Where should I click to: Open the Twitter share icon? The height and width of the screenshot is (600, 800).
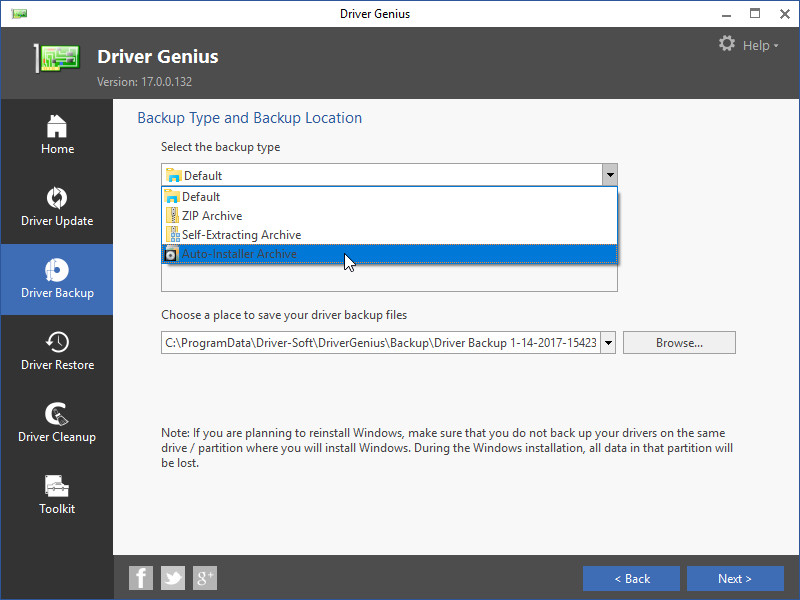[173, 578]
